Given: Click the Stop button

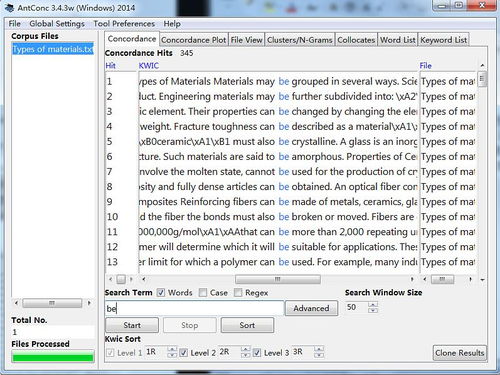Looking at the screenshot, I should tap(190, 325).
